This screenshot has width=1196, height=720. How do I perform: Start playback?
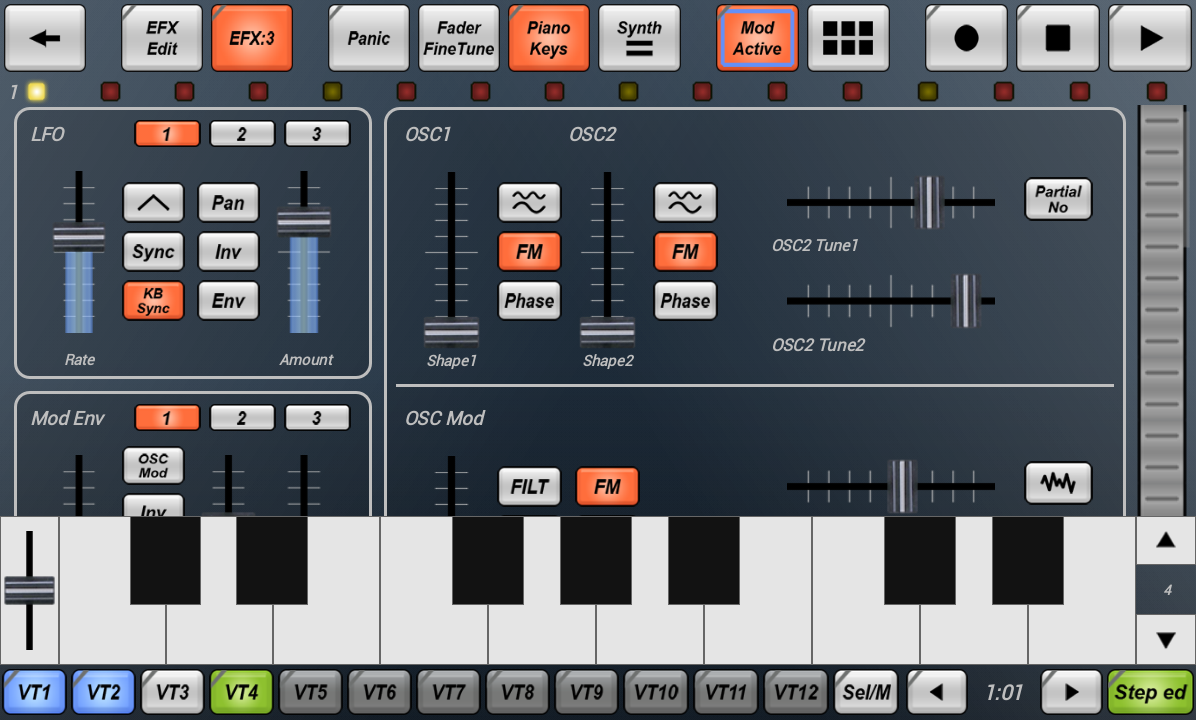click(1149, 37)
